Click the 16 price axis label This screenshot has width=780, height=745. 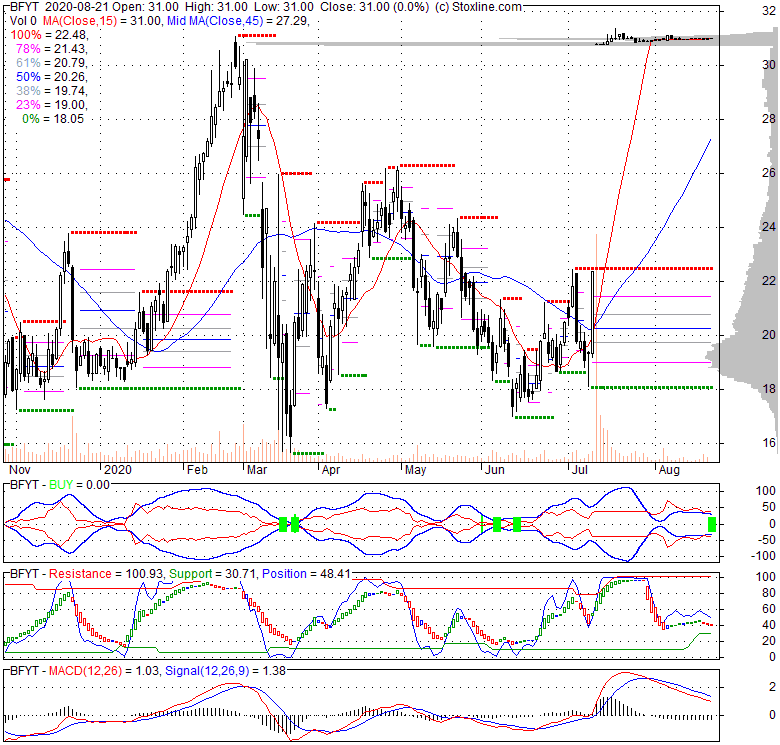click(769, 443)
